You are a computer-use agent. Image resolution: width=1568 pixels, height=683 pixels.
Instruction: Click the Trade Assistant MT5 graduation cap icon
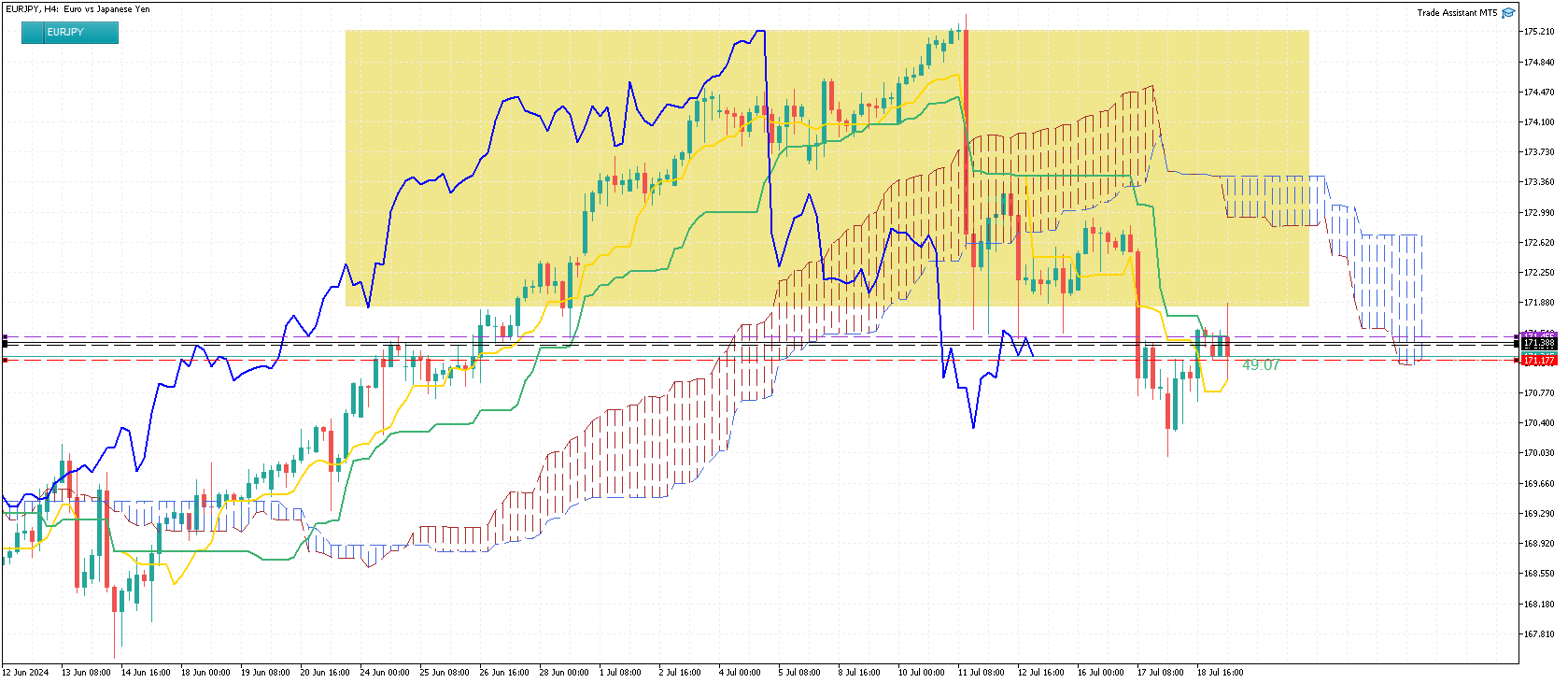(x=1508, y=13)
